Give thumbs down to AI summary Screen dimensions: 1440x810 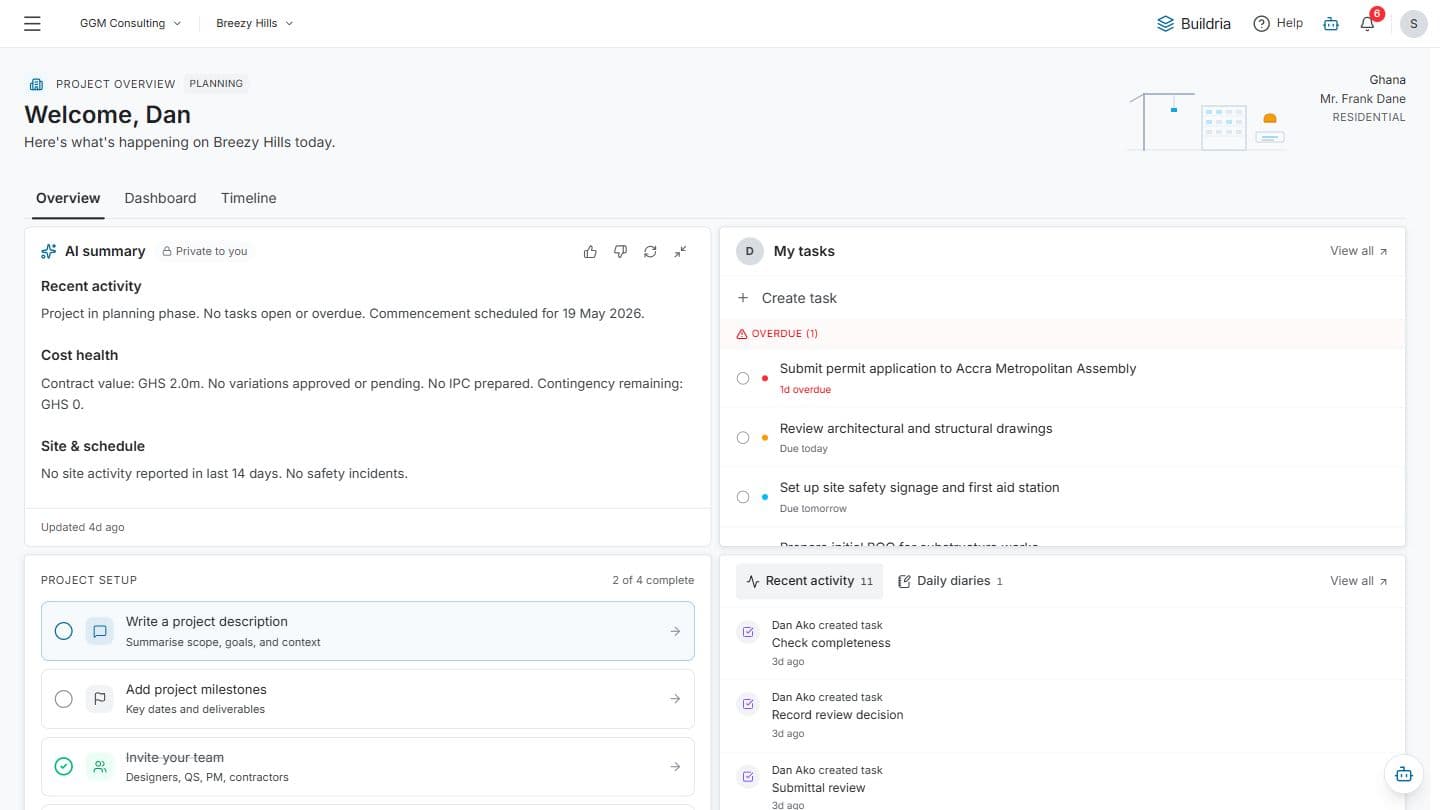tap(620, 252)
